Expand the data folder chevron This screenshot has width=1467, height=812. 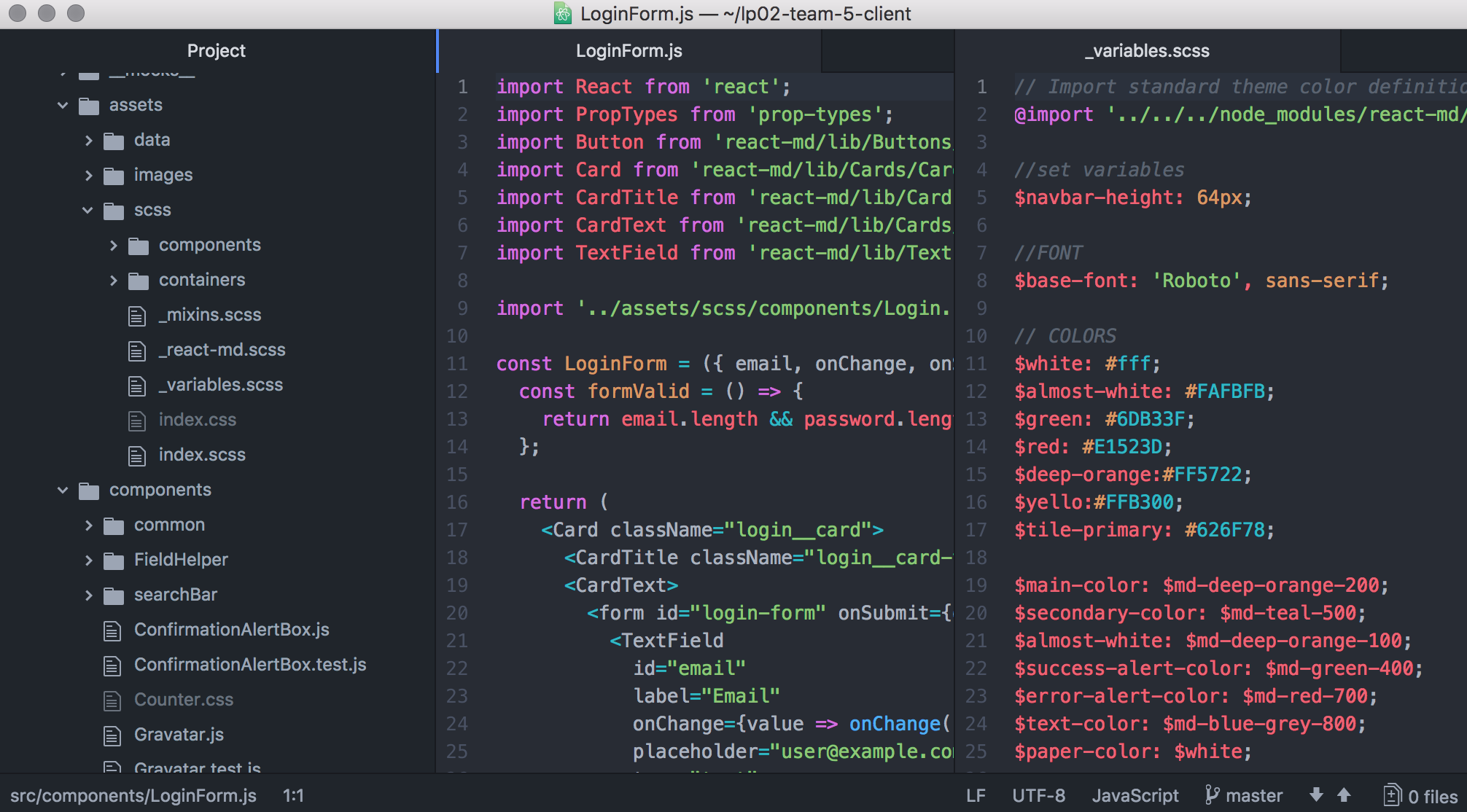(88, 141)
